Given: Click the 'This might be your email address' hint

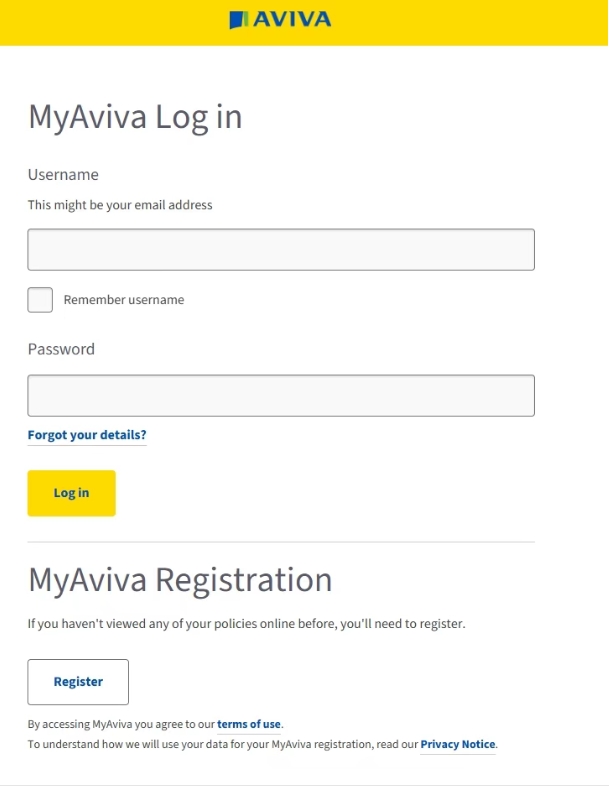Looking at the screenshot, I should pyautogui.click(x=120, y=205).
